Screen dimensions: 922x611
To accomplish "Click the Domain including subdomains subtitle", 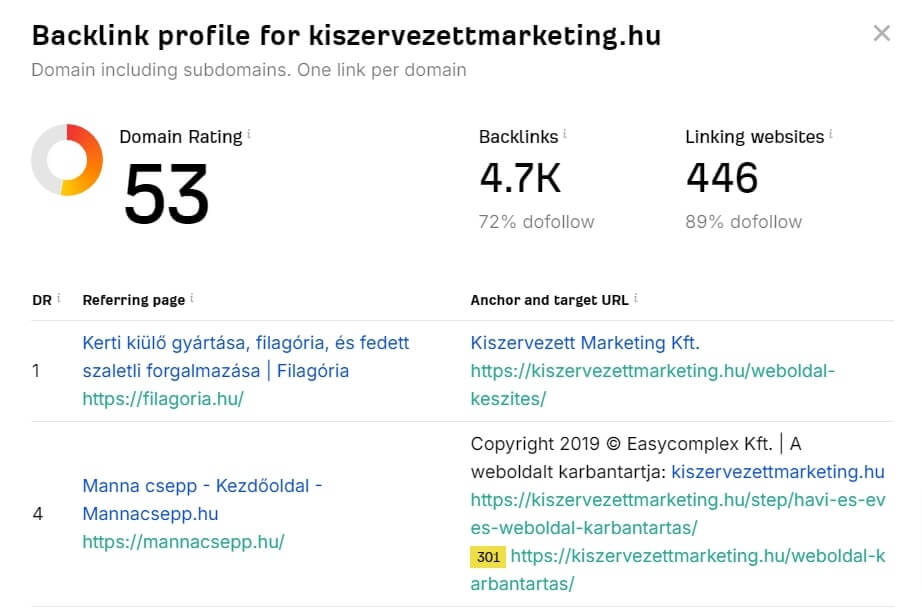I will coord(249,69).
